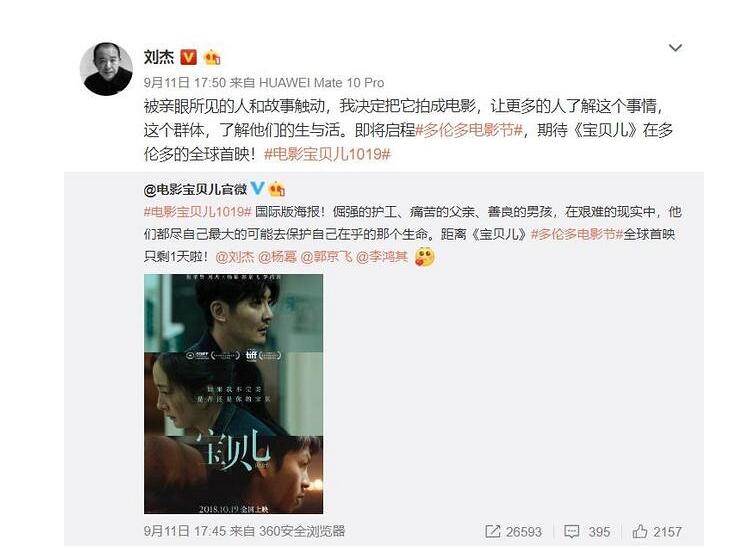Click the membership crown icon beside 刘杰
Image resolution: width=731 pixels, height=551 pixels.
[212, 57]
